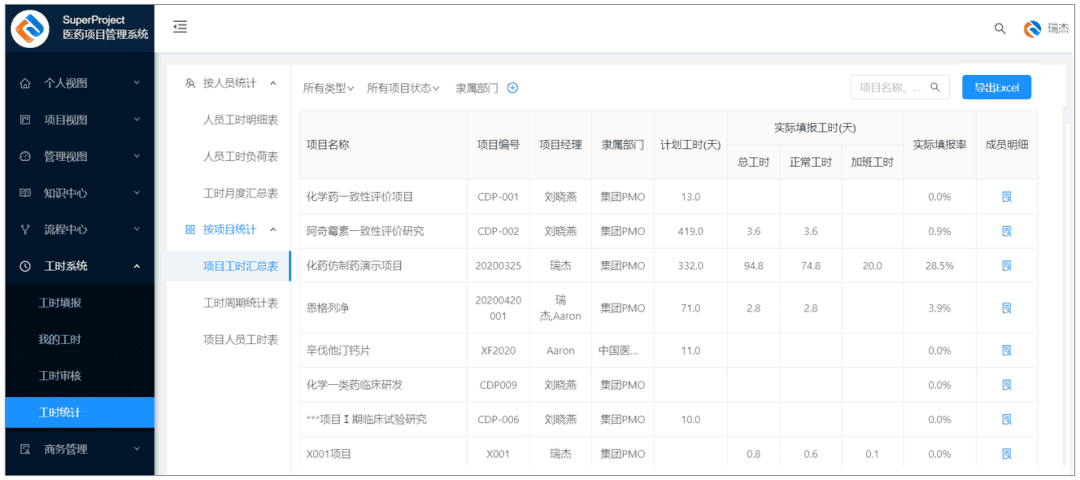Open member details for 恩格列净
This screenshot has width=1080, height=480.
coord(1006,308)
